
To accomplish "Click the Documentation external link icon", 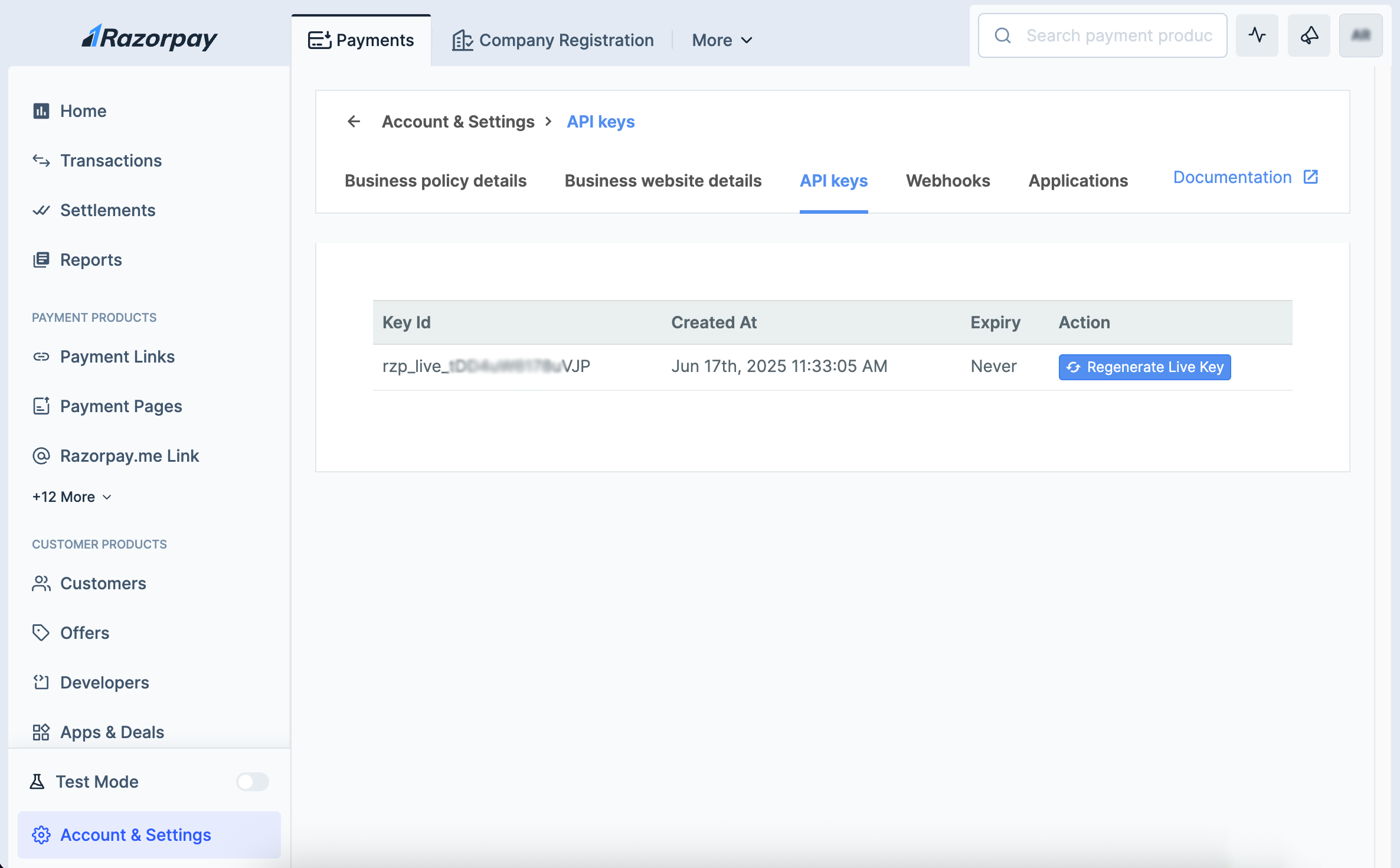I will (1311, 177).
